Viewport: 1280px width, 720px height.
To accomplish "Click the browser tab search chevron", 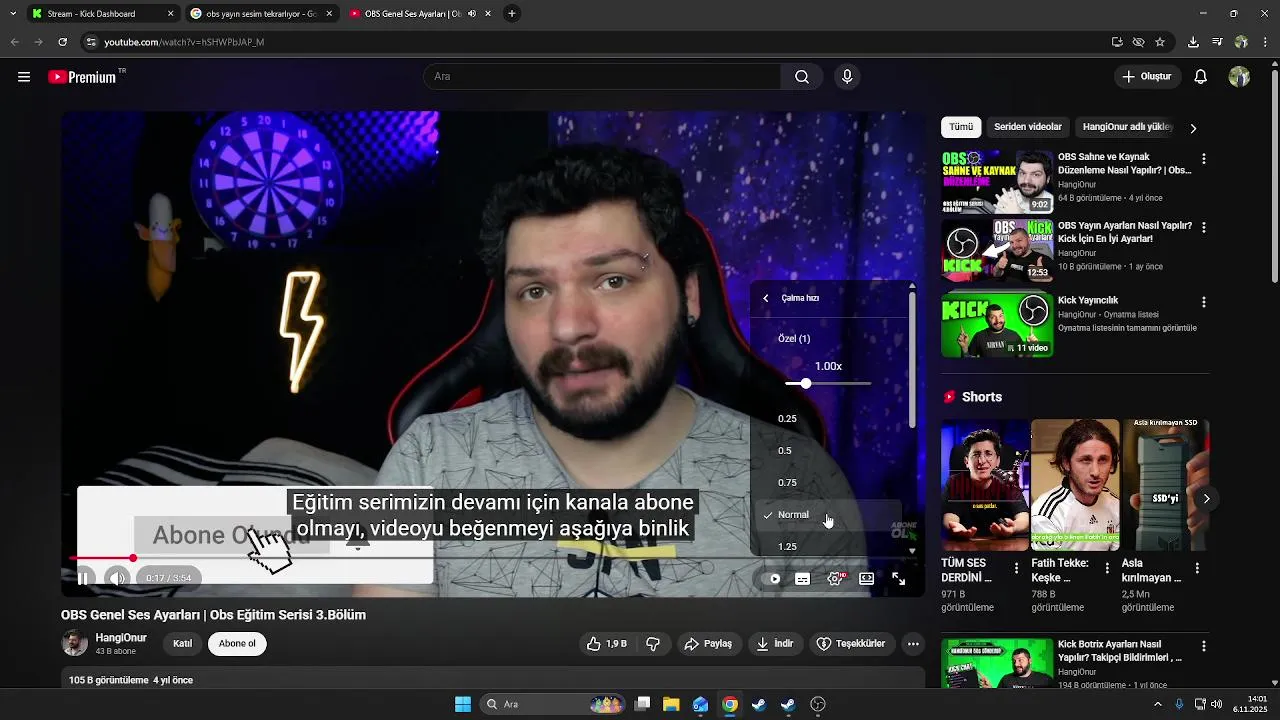I will [x=12, y=14].
